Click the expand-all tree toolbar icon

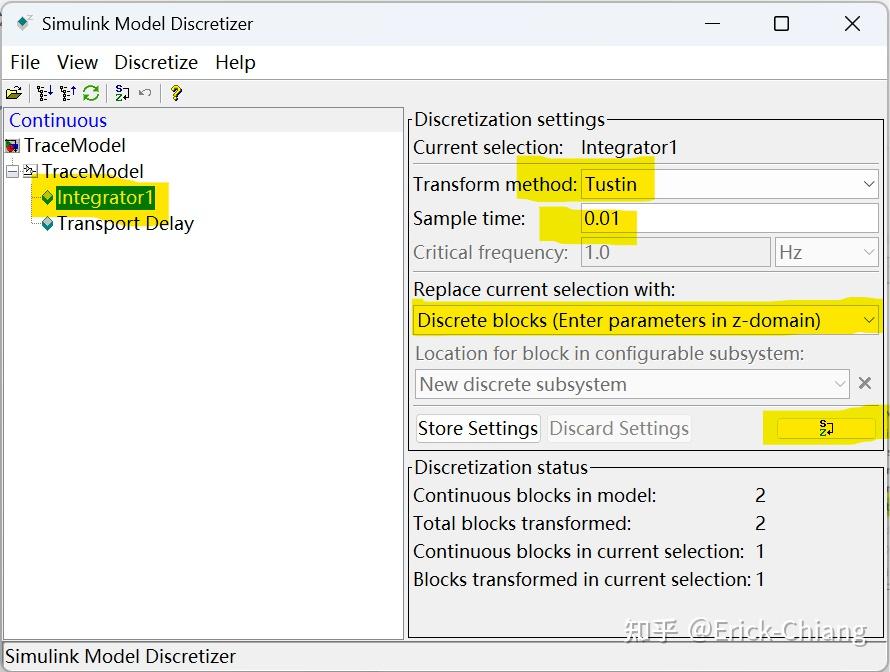point(43,93)
